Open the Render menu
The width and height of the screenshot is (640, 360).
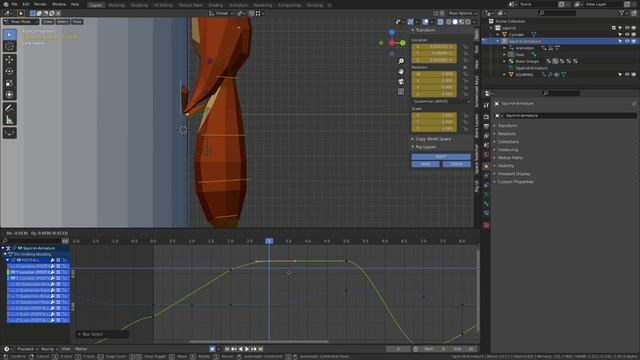point(40,4)
